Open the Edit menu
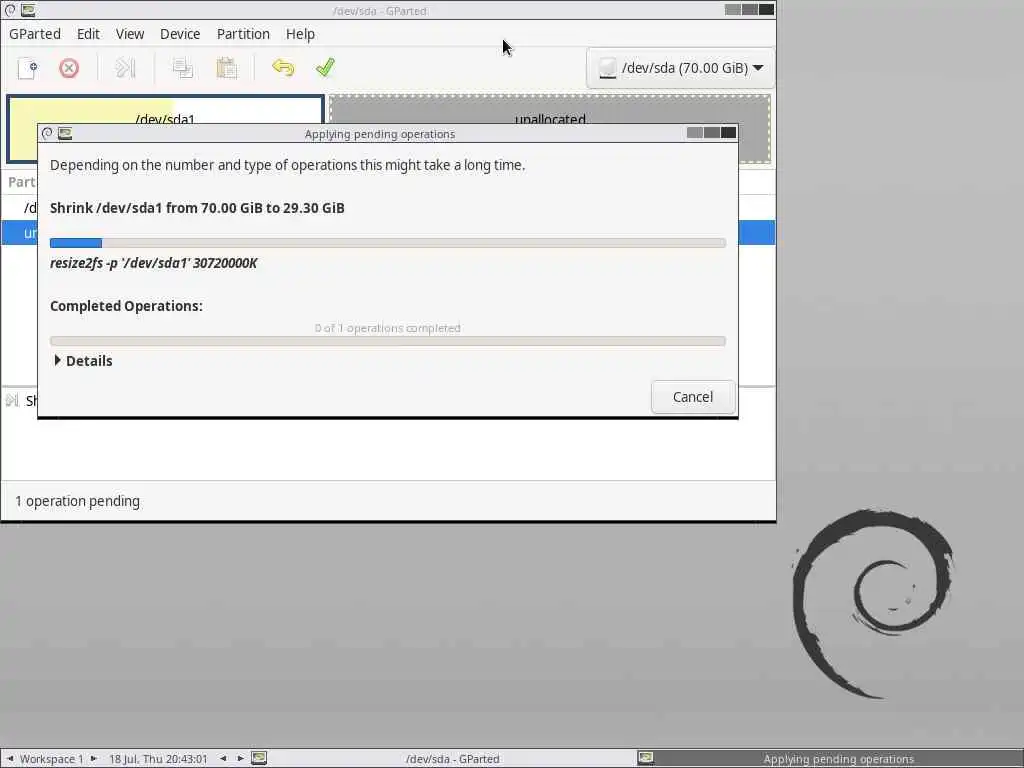This screenshot has width=1024, height=768. [88, 34]
